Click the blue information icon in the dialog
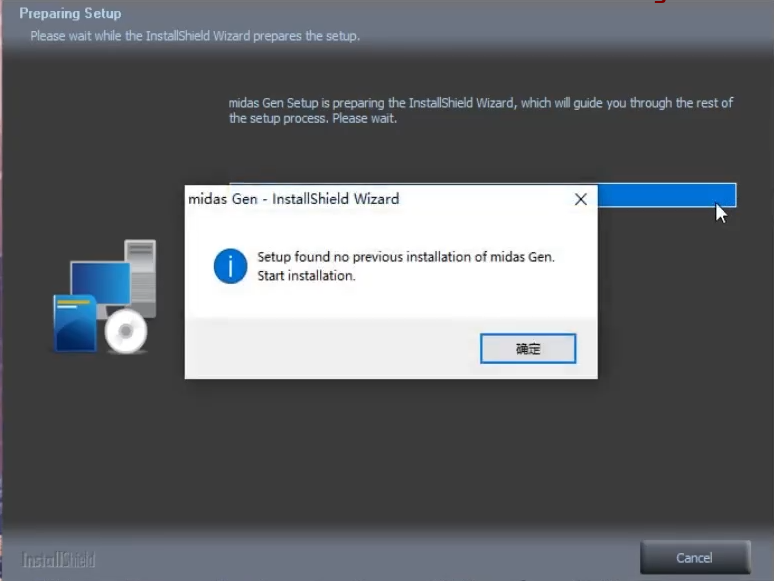This screenshot has width=774, height=581. point(230,266)
